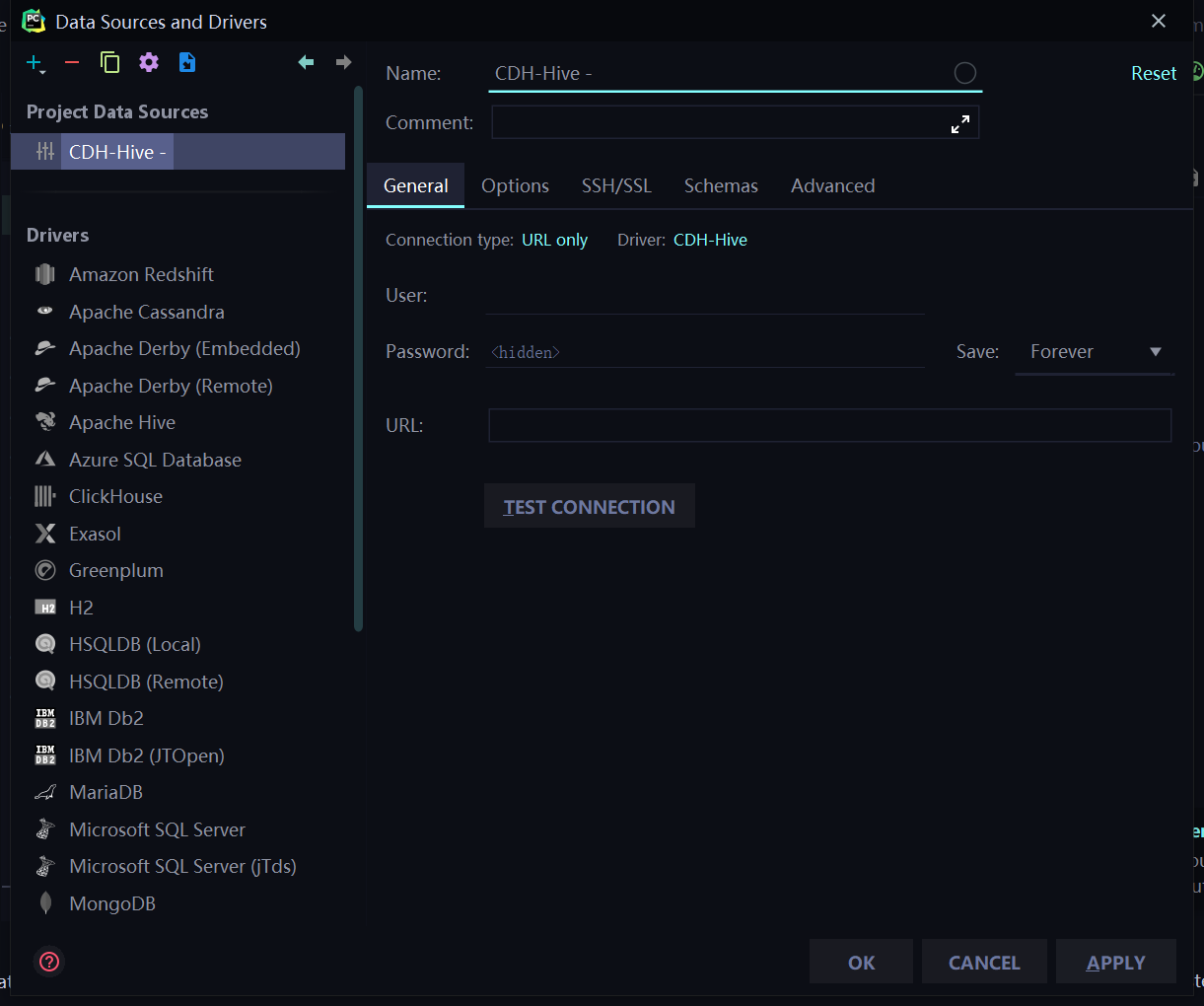
Task: Click the color circle in the Name field
Action: (965, 73)
